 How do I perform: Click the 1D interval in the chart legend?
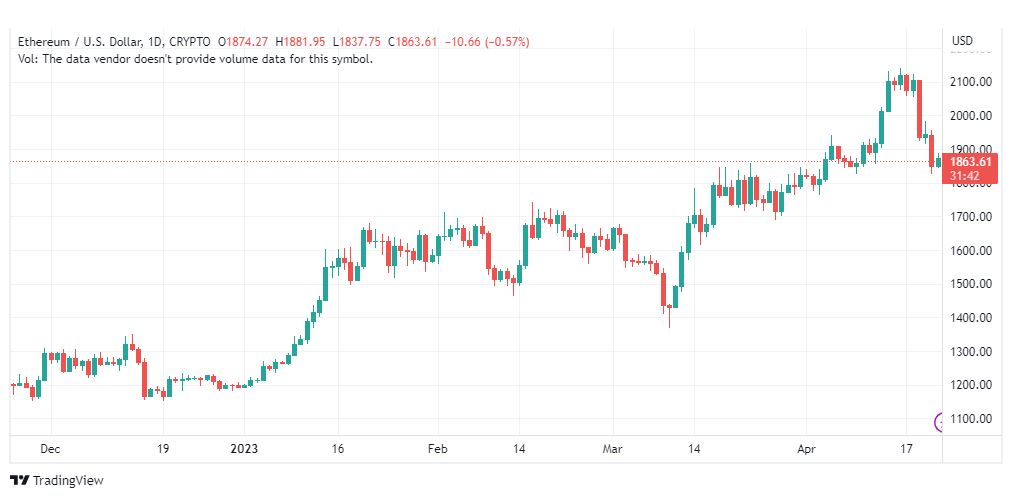157,42
